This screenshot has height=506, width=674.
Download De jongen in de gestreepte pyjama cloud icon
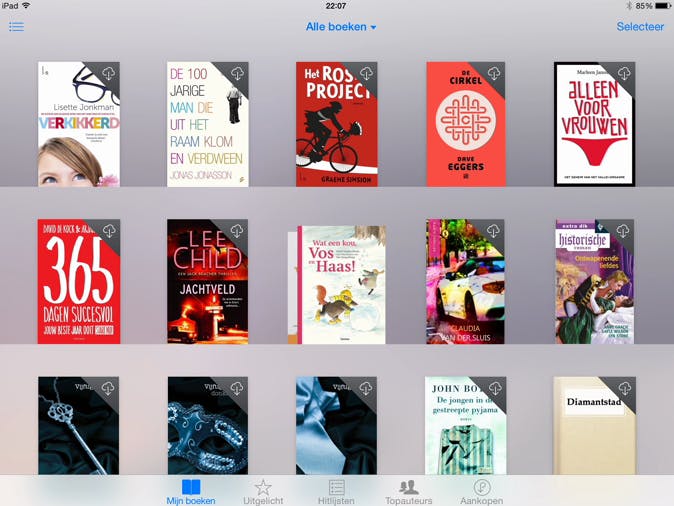click(495, 388)
